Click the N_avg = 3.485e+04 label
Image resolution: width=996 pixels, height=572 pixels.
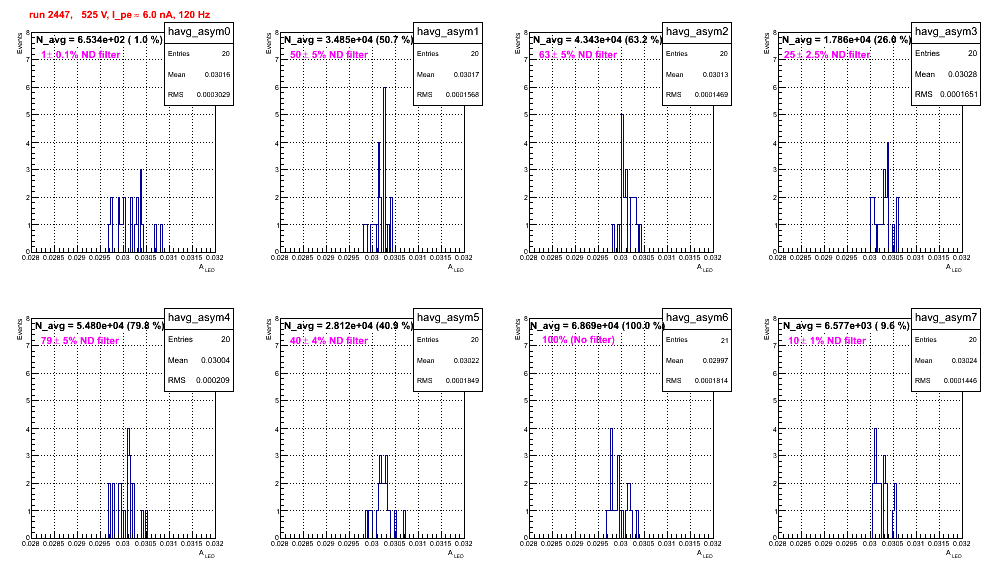click(347, 40)
